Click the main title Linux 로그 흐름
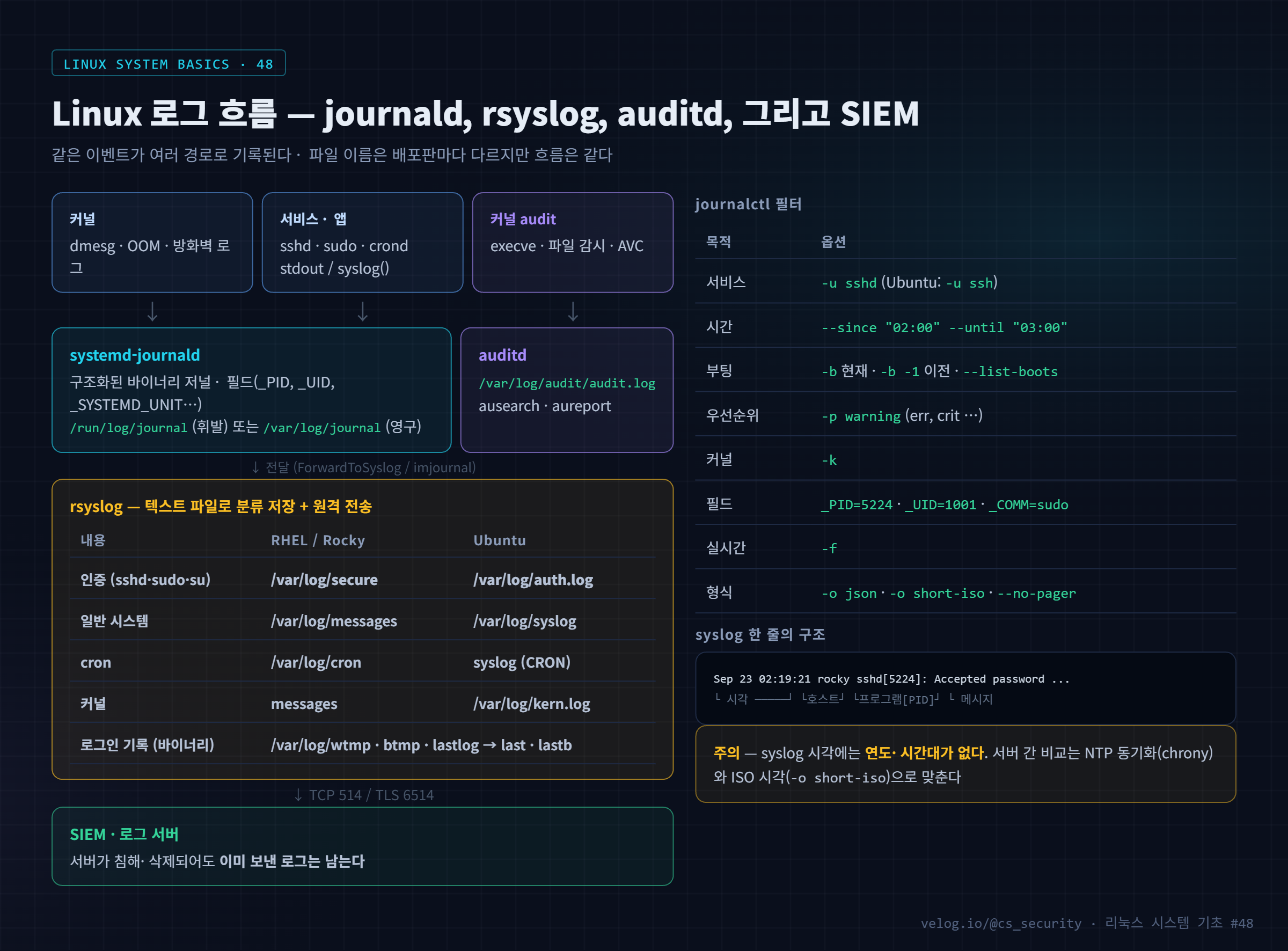 coord(485,113)
